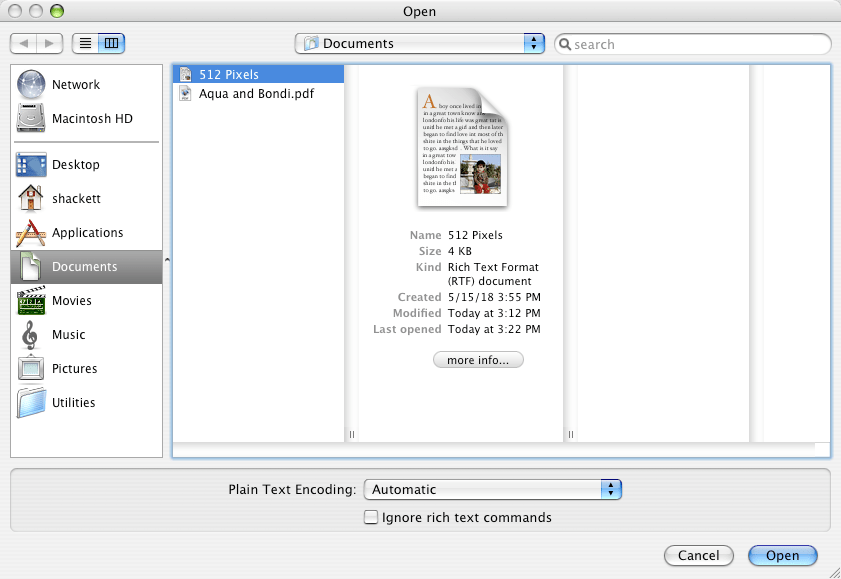
Task: Click the Desktop icon in sidebar
Action: click(31, 165)
